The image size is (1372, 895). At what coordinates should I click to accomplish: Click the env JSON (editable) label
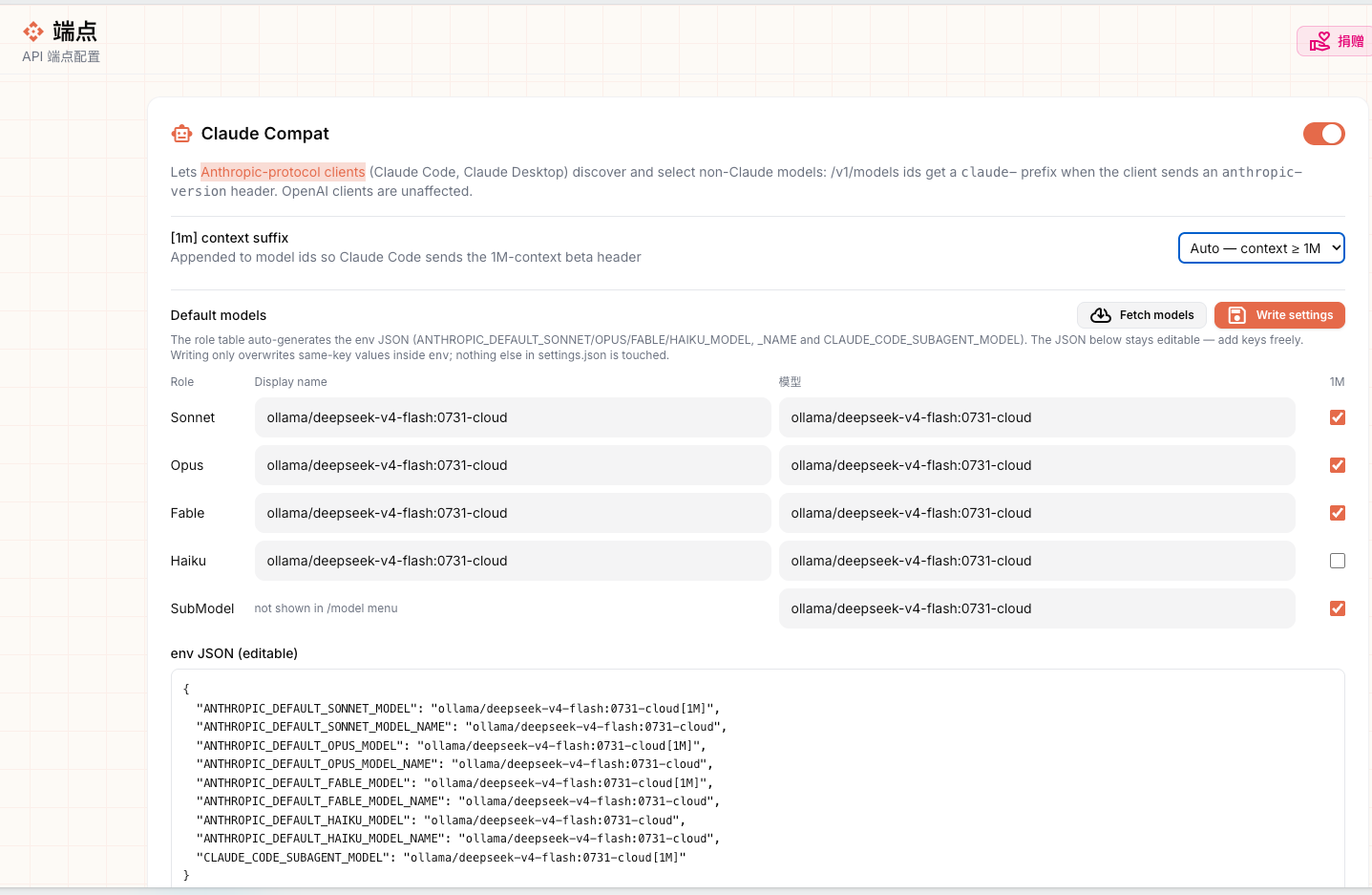click(x=234, y=653)
